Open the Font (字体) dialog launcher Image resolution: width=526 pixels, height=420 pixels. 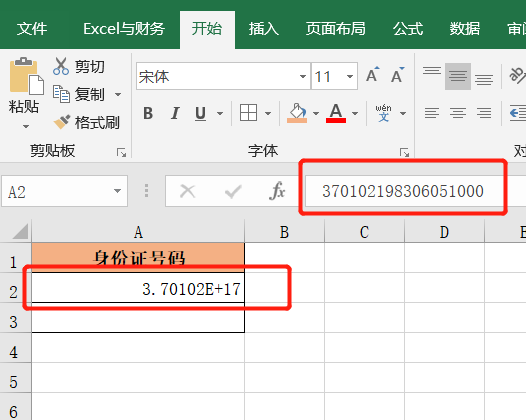(x=405, y=153)
